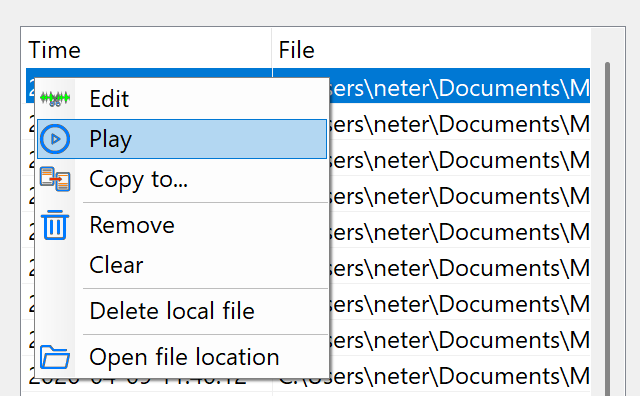Select Delete local file menu entry
Viewport: 640px width, 396px height.
[x=182, y=311]
